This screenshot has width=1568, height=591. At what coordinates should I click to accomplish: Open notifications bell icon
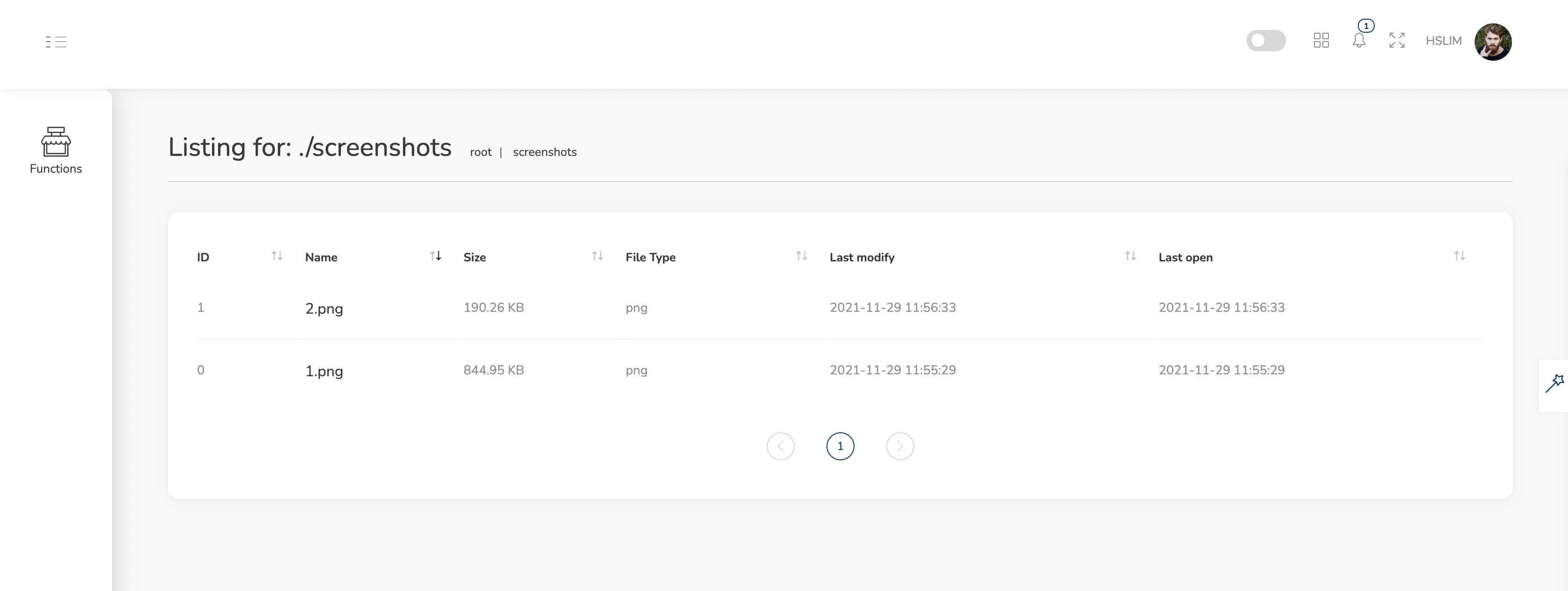pyautogui.click(x=1359, y=41)
